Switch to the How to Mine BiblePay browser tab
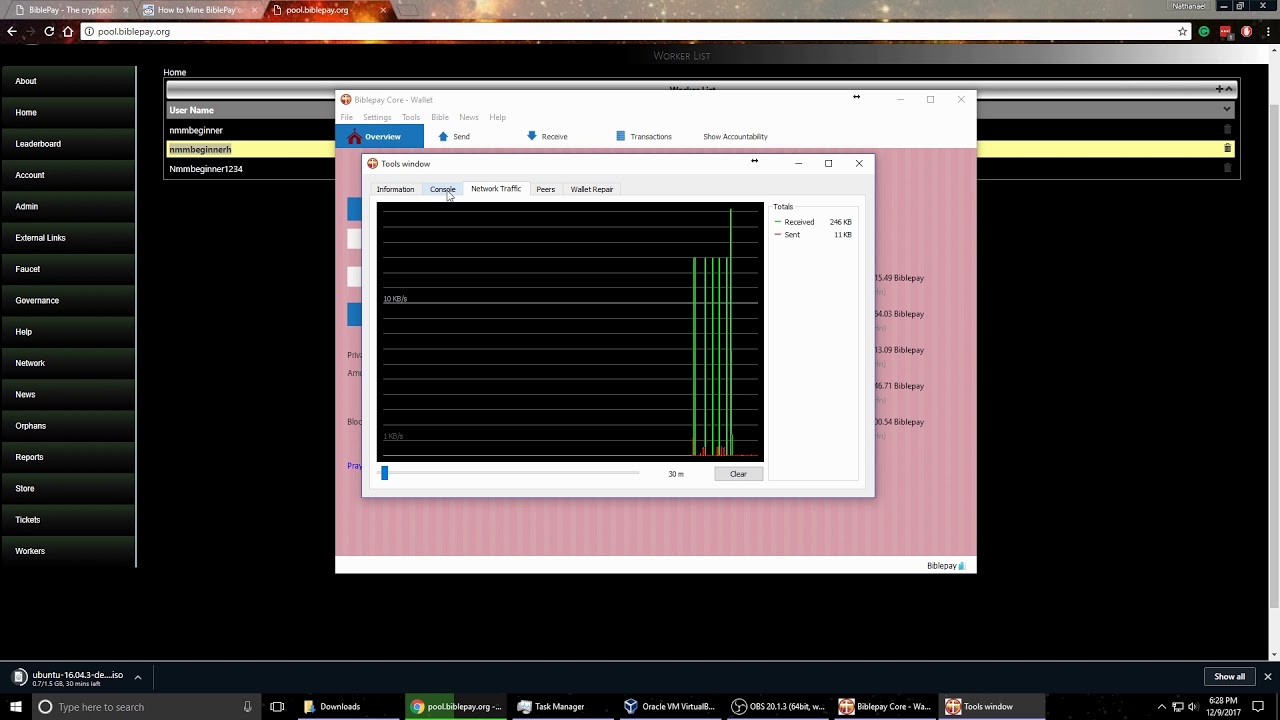Viewport: 1280px width, 720px height. pos(200,10)
